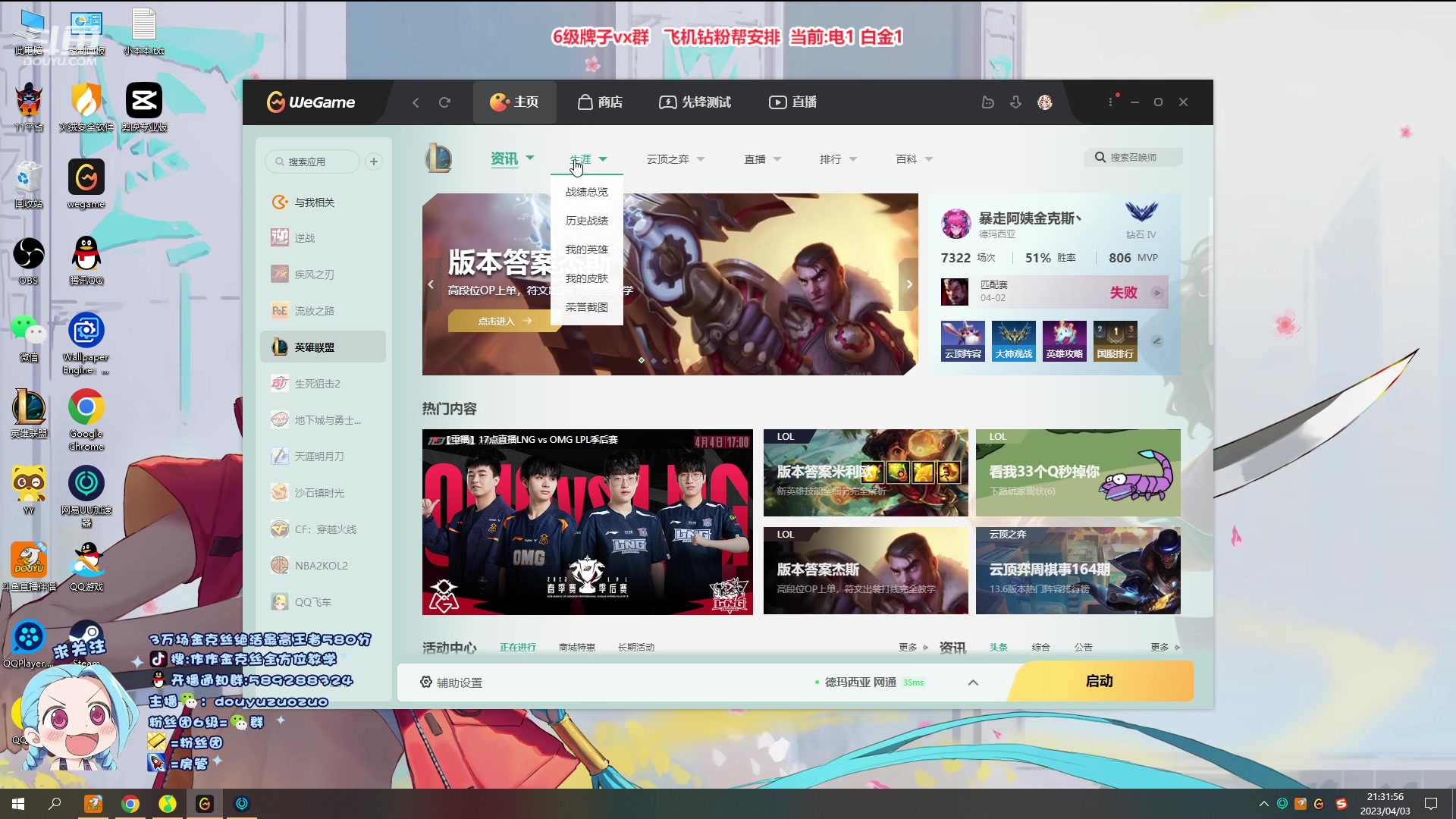Open the 大神观战 shortcut tile
1456x819 pixels.
1014,340
